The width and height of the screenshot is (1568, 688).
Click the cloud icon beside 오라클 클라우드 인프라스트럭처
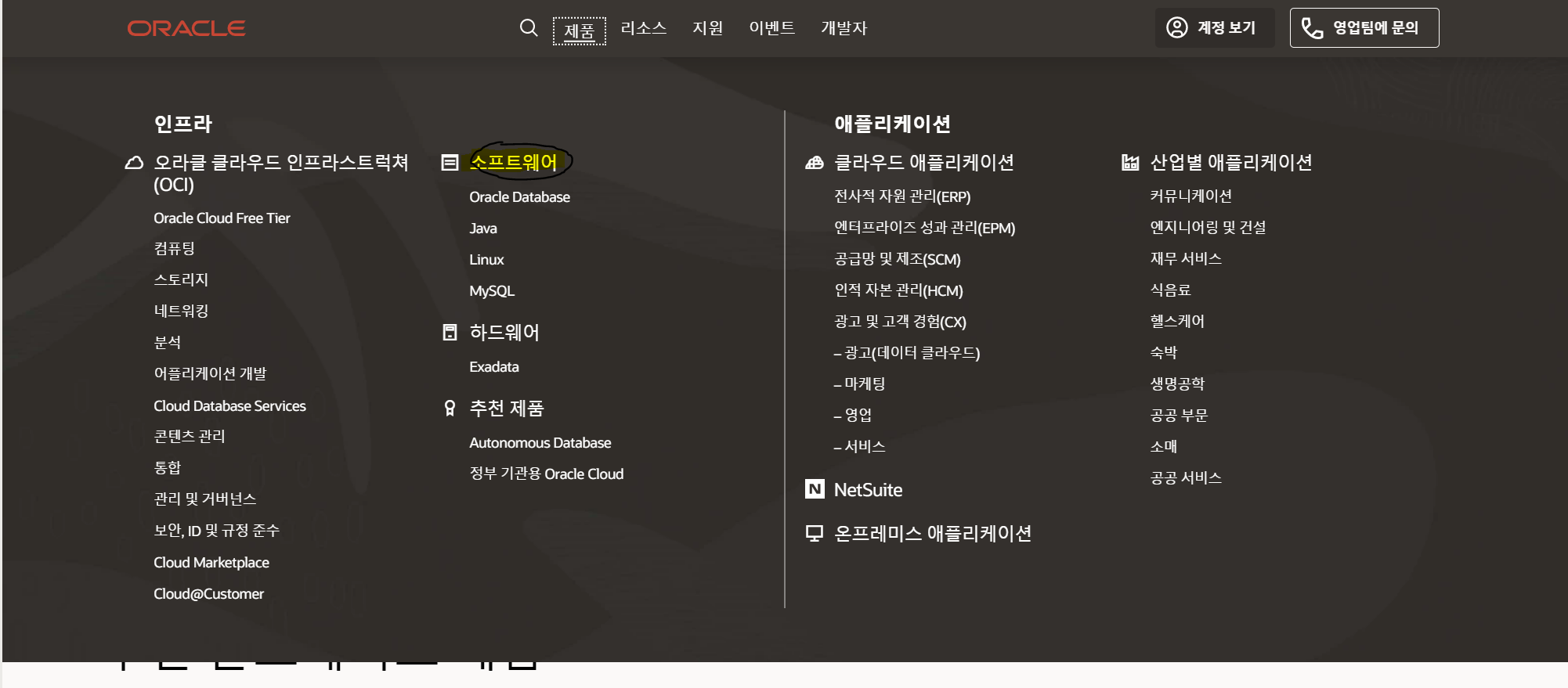point(134,163)
